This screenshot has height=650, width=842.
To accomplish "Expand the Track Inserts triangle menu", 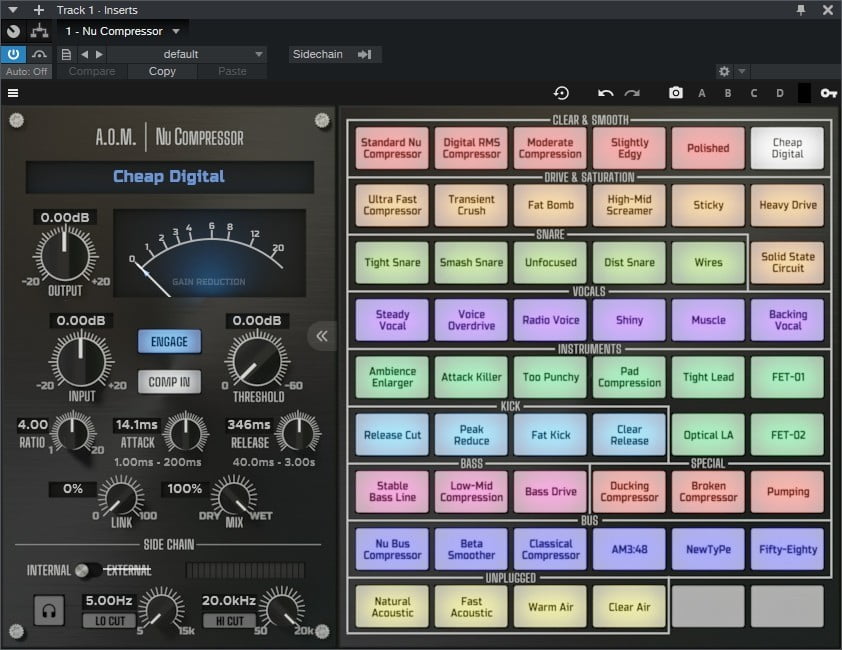I will tap(13, 10).
